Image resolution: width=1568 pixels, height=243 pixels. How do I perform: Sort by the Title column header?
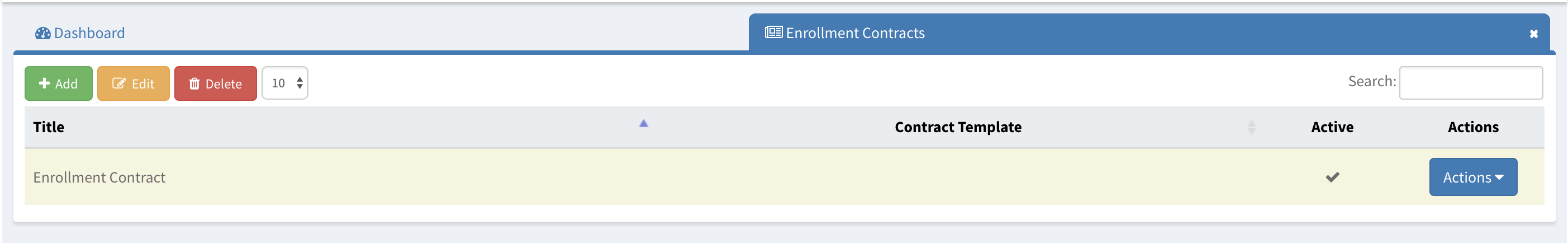point(49,127)
